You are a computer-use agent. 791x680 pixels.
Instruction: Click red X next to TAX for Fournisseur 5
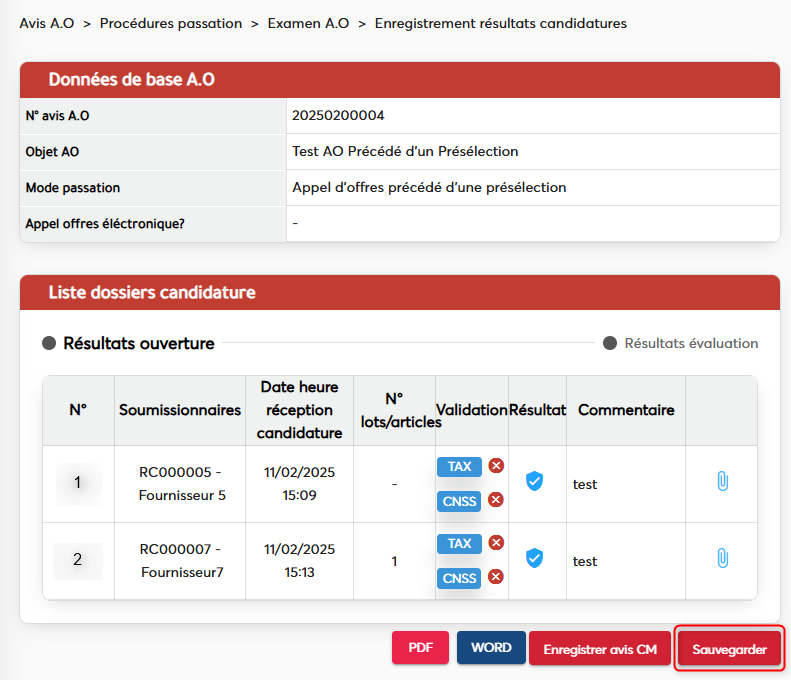pyautogui.click(x=496, y=466)
